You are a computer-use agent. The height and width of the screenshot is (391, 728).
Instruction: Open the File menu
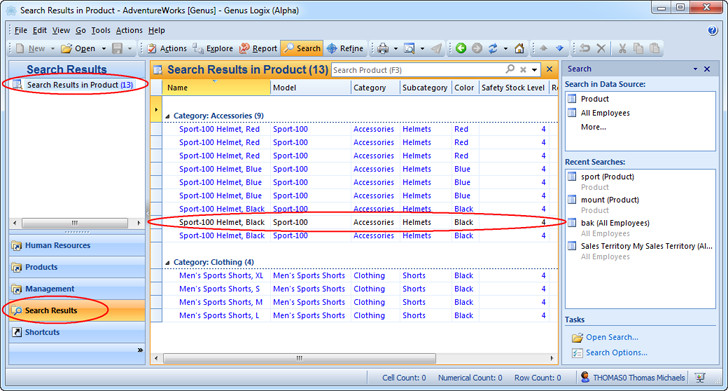point(20,30)
